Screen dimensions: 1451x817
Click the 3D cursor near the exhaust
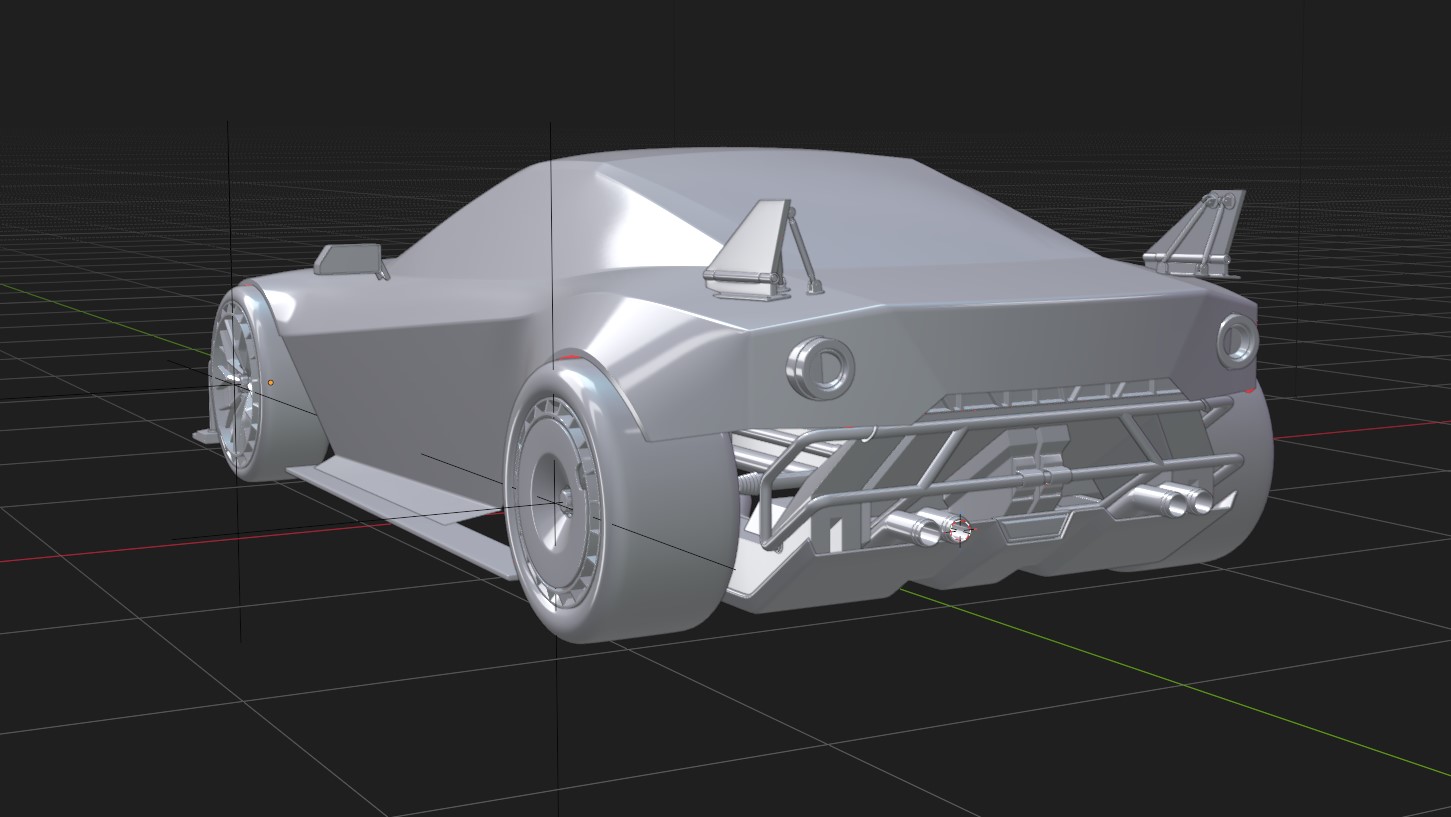(960, 530)
